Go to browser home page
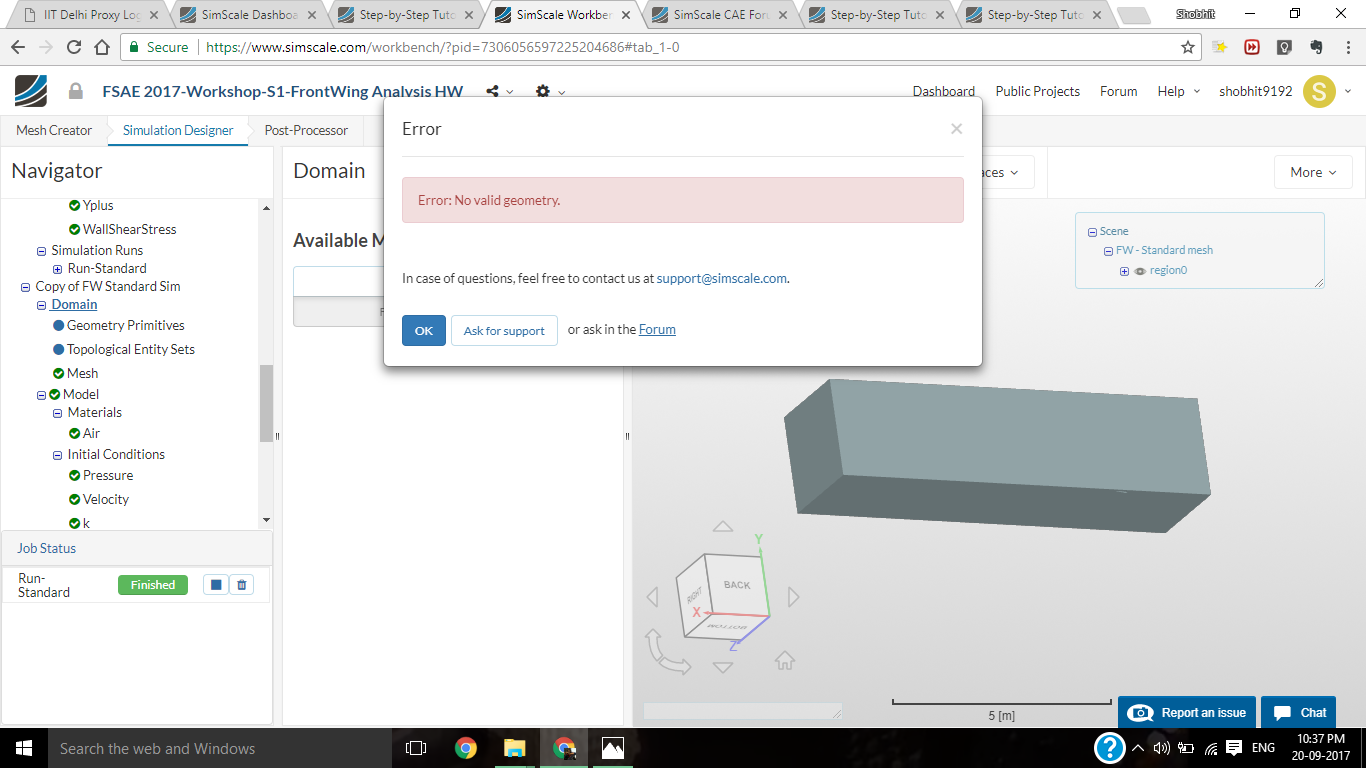This screenshot has width=1366, height=768. pos(102,47)
